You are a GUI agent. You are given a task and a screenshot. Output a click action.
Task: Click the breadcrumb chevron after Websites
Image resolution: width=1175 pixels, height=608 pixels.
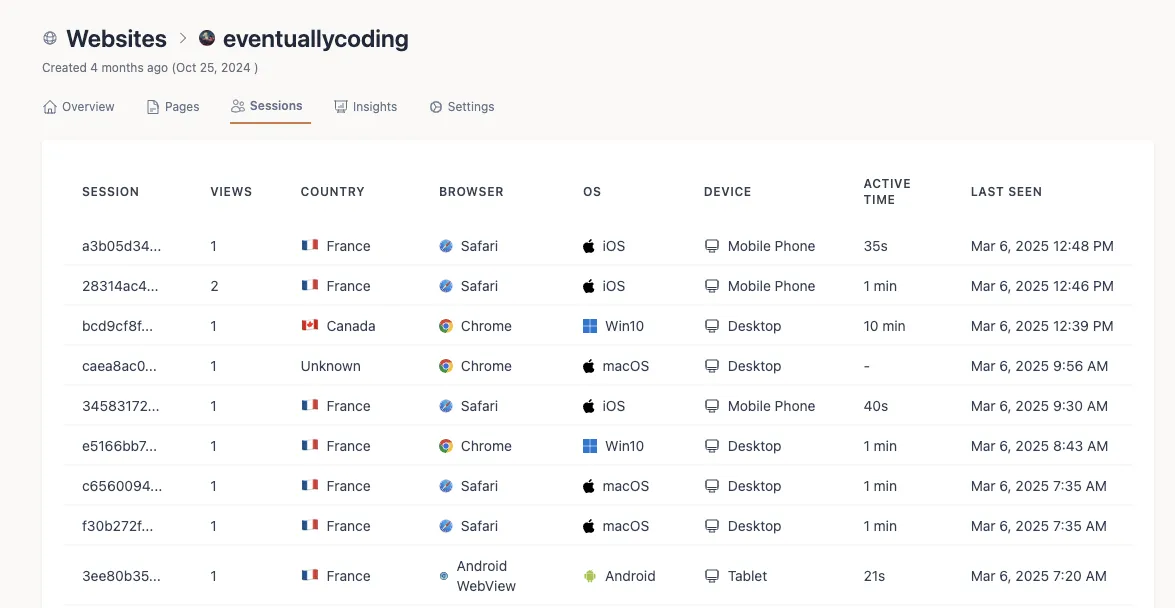tap(183, 39)
